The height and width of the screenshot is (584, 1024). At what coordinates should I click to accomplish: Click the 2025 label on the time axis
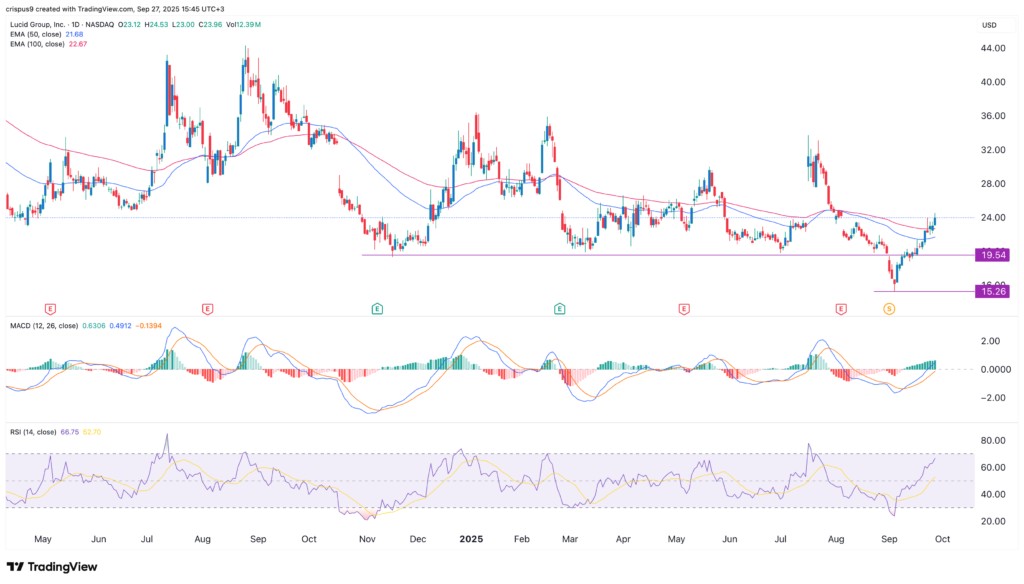[471, 540]
